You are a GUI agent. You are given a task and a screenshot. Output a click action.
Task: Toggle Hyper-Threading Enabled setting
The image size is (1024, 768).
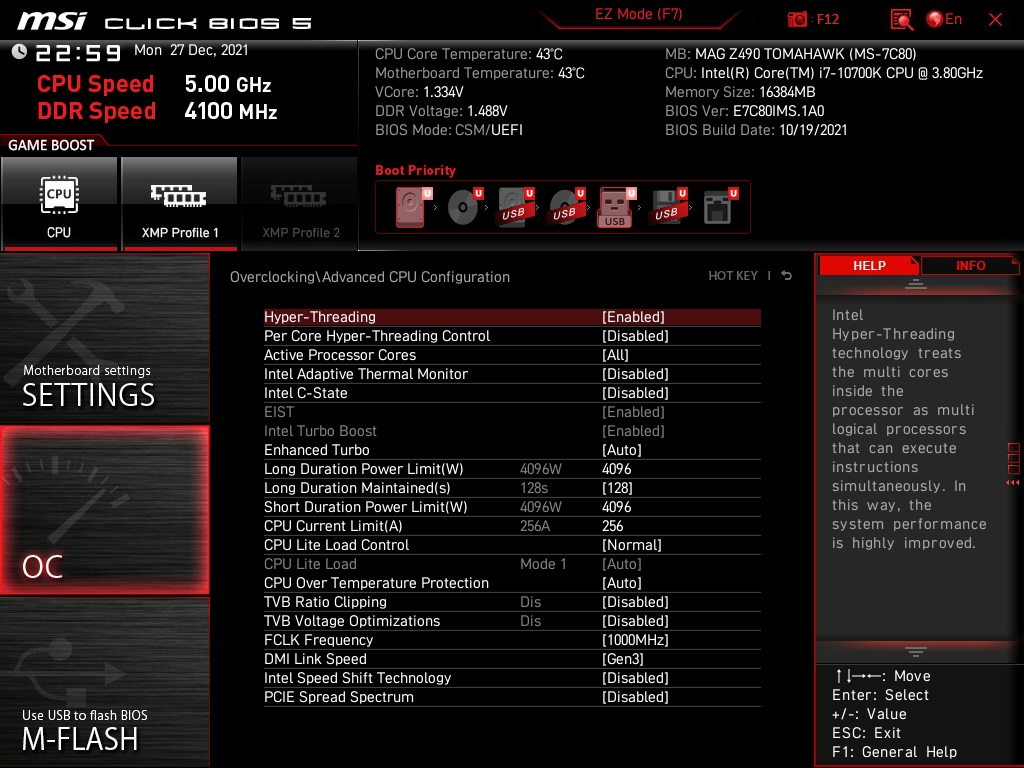512,317
